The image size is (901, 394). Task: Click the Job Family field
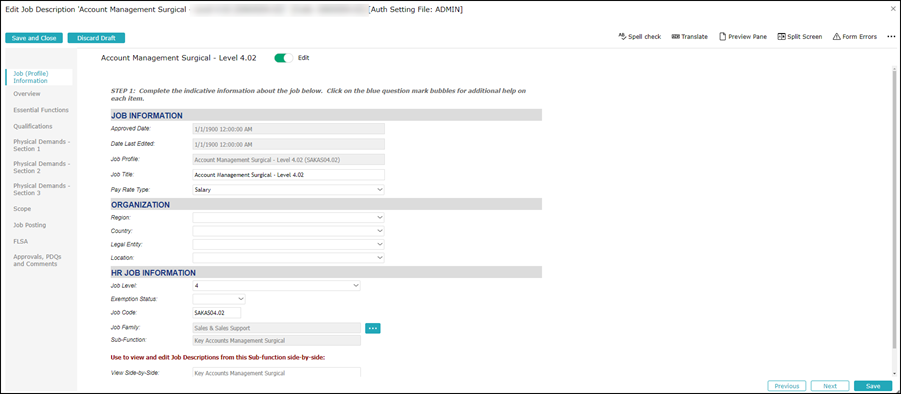(276, 328)
